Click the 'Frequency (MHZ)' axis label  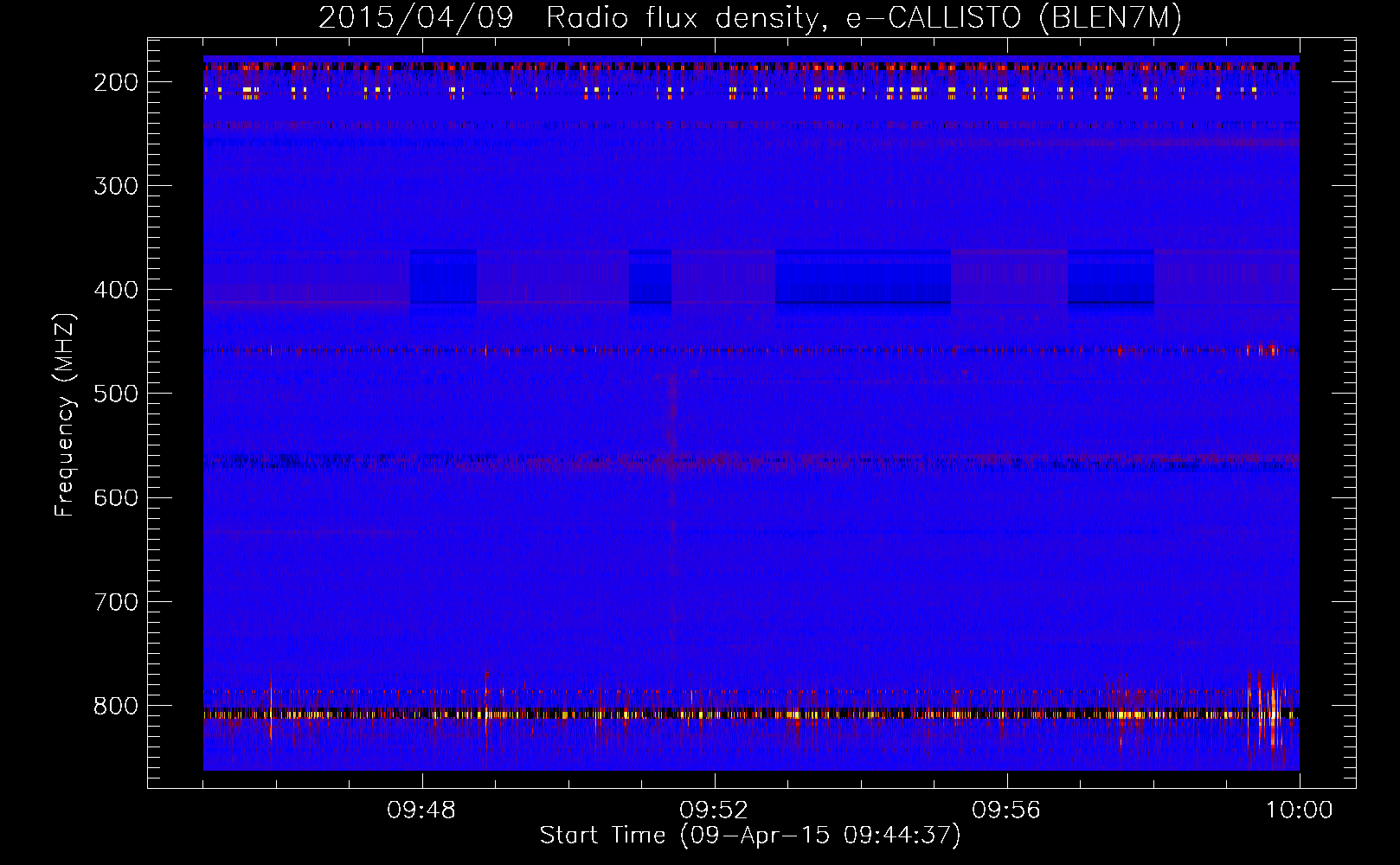tap(65, 415)
